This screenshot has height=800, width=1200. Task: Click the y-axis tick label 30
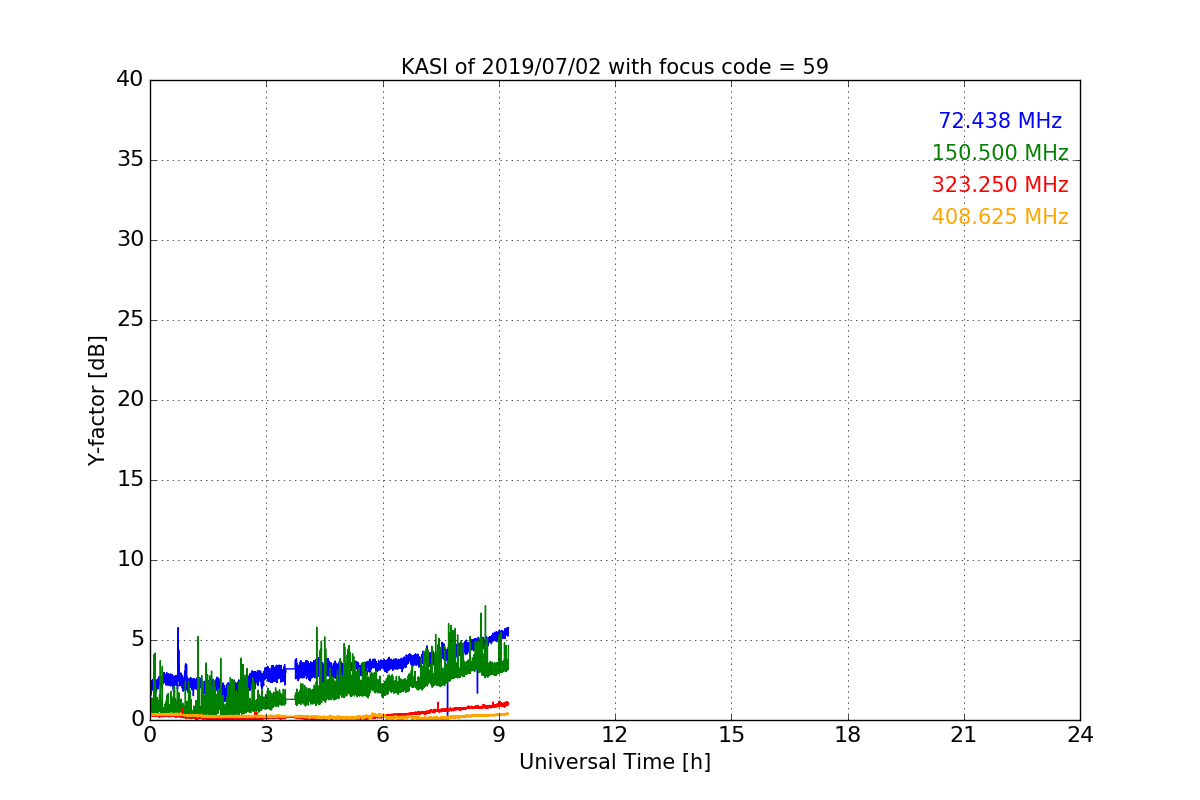point(130,240)
